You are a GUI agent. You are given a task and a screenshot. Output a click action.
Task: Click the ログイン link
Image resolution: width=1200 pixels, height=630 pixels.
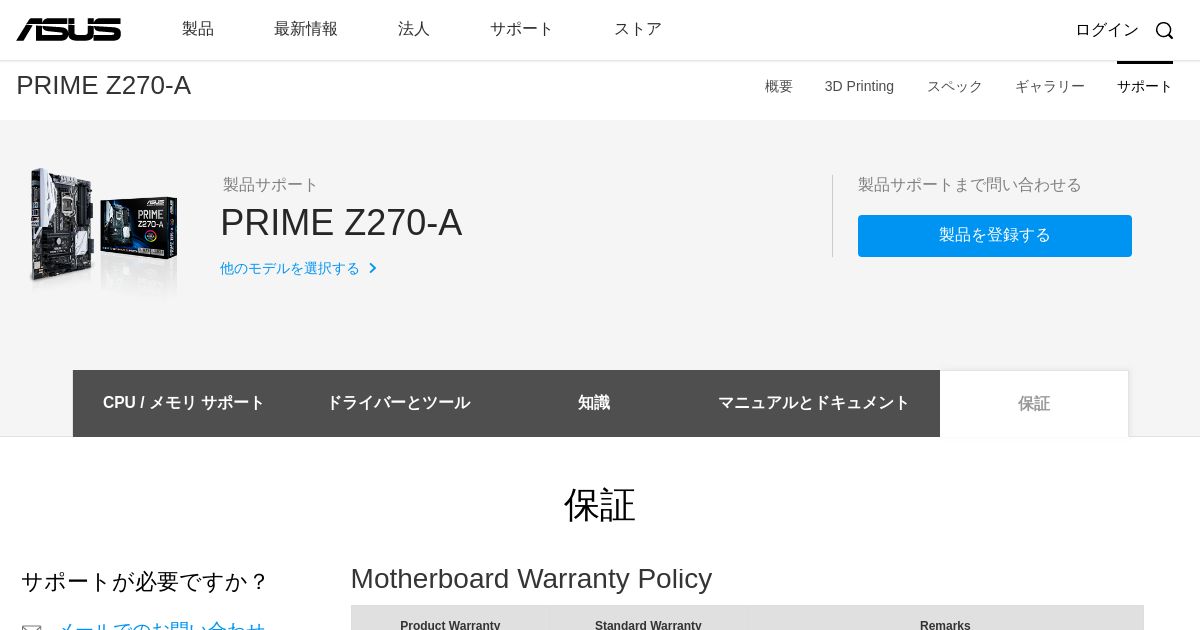[x=1107, y=30]
